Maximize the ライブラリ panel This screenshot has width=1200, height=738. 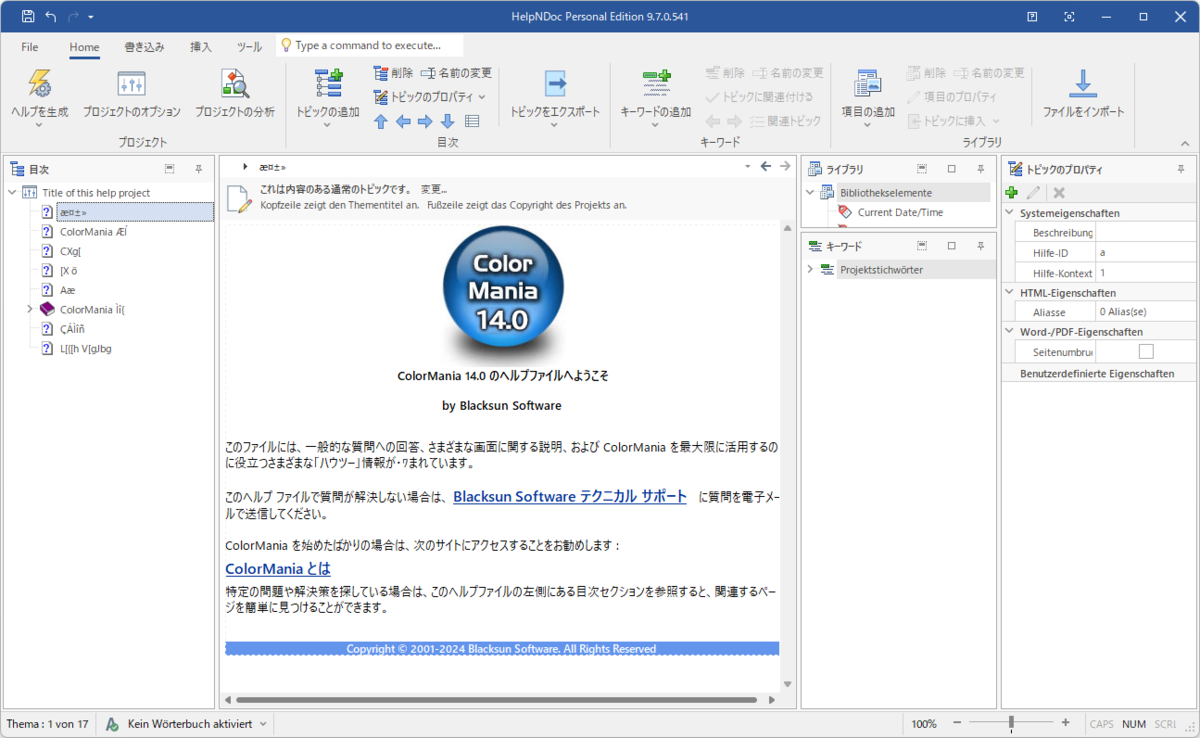[x=952, y=169]
